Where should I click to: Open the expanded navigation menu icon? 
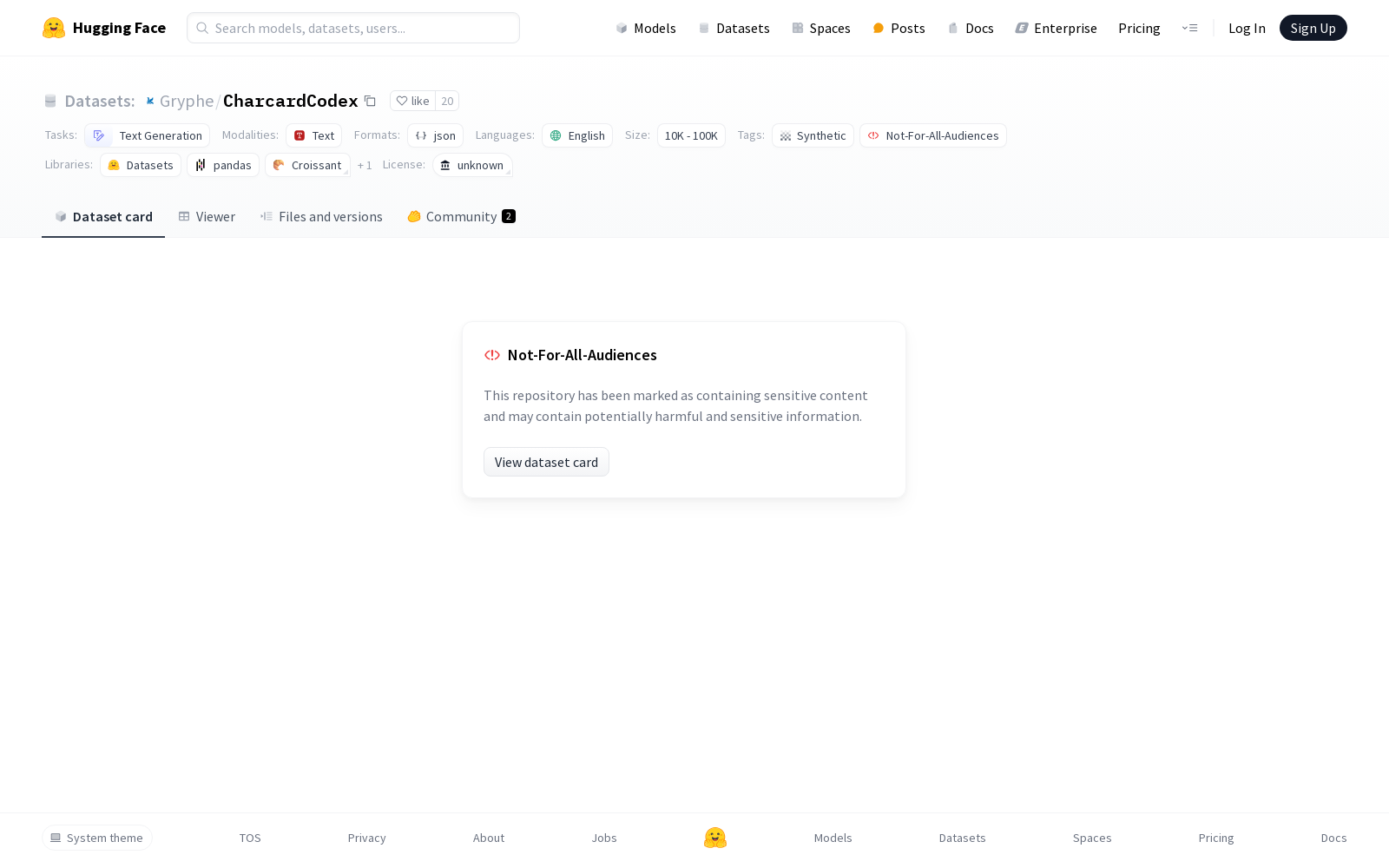(x=1189, y=28)
